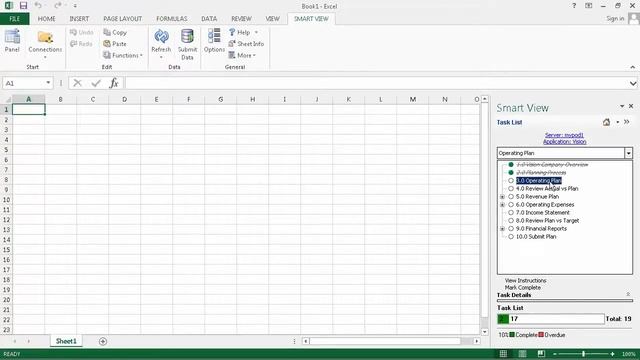Click the Application: Vision link
Image resolution: width=640 pixels, height=360 pixels.
(564, 142)
